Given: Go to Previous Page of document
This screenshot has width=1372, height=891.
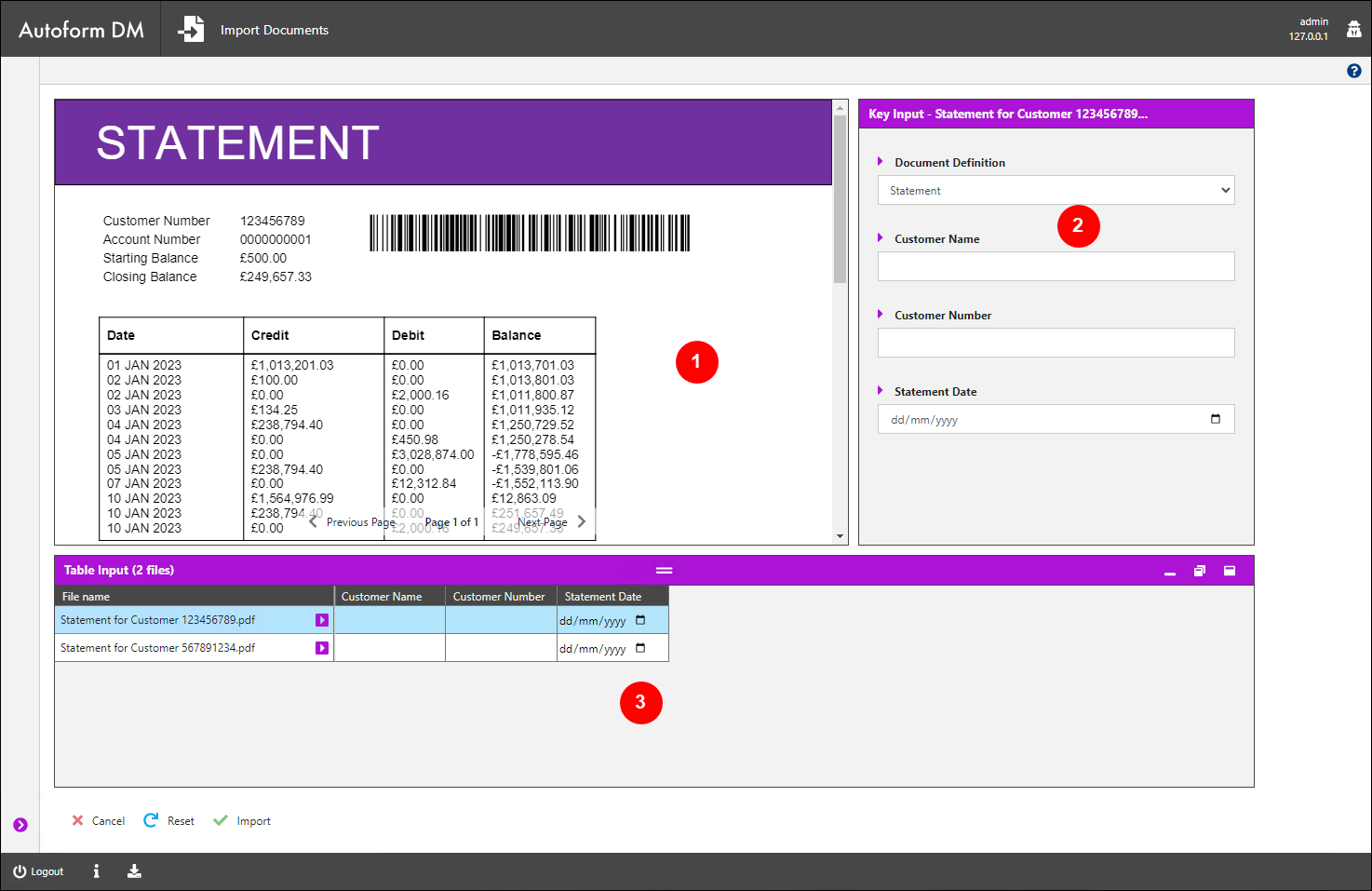Looking at the screenshot, I should pyautogui.click(x=352, y=522).
